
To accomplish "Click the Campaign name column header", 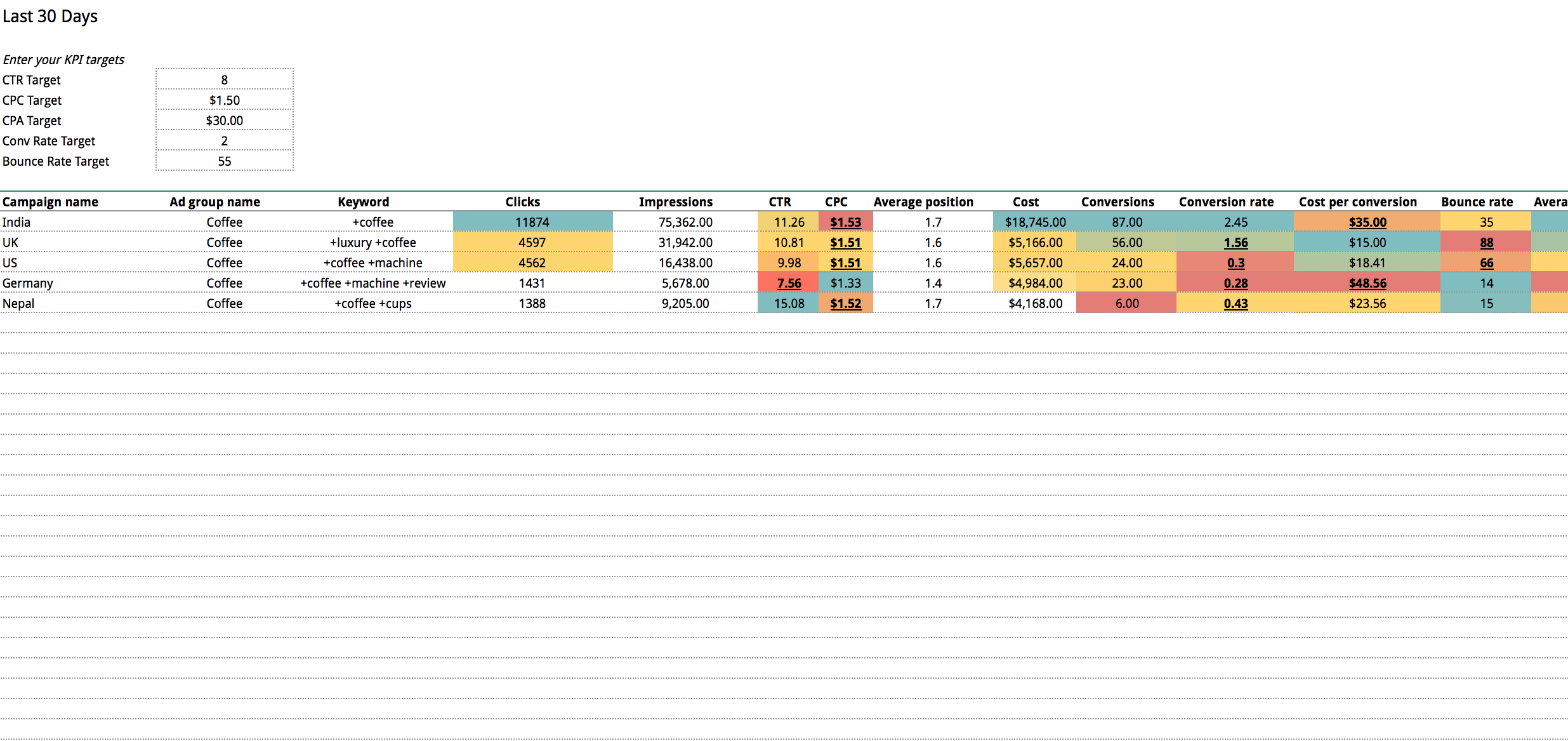I will pyautogui.click(x=50, y=202).
